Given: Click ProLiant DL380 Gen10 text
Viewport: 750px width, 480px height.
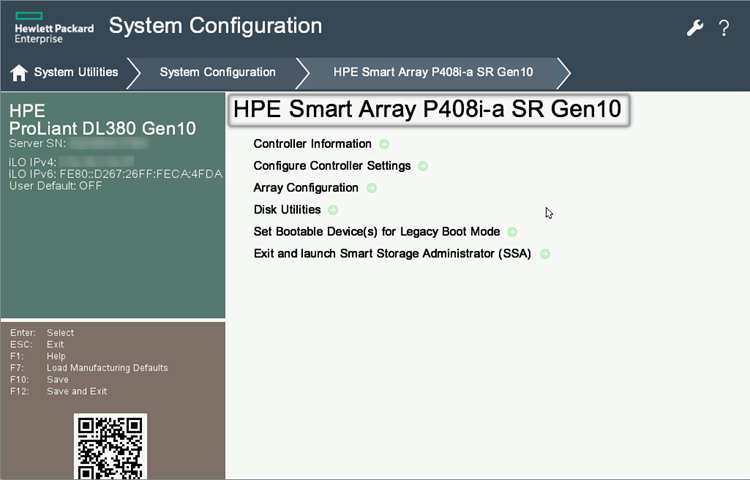Looking at the screenshot, I should tap(102, 129).
